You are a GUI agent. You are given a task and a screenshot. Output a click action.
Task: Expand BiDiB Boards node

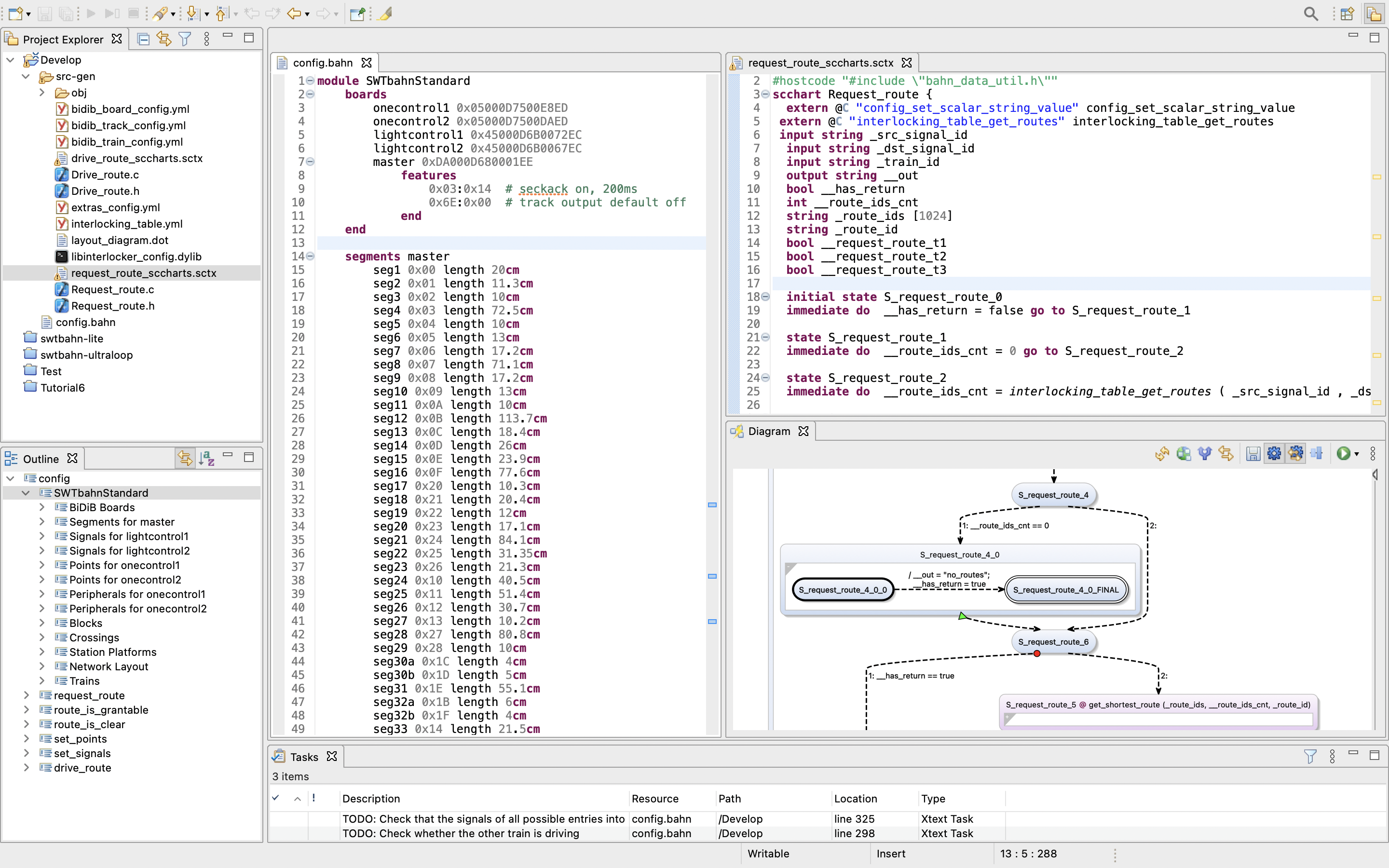(41, 507)
